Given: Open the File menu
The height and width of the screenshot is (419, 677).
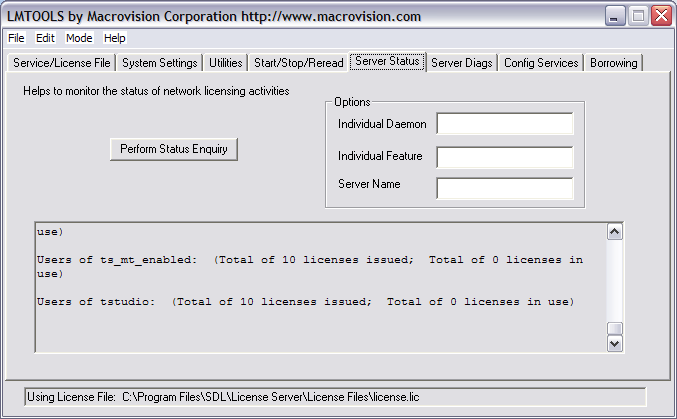Looking at the screenshot, I should [16, 38].
